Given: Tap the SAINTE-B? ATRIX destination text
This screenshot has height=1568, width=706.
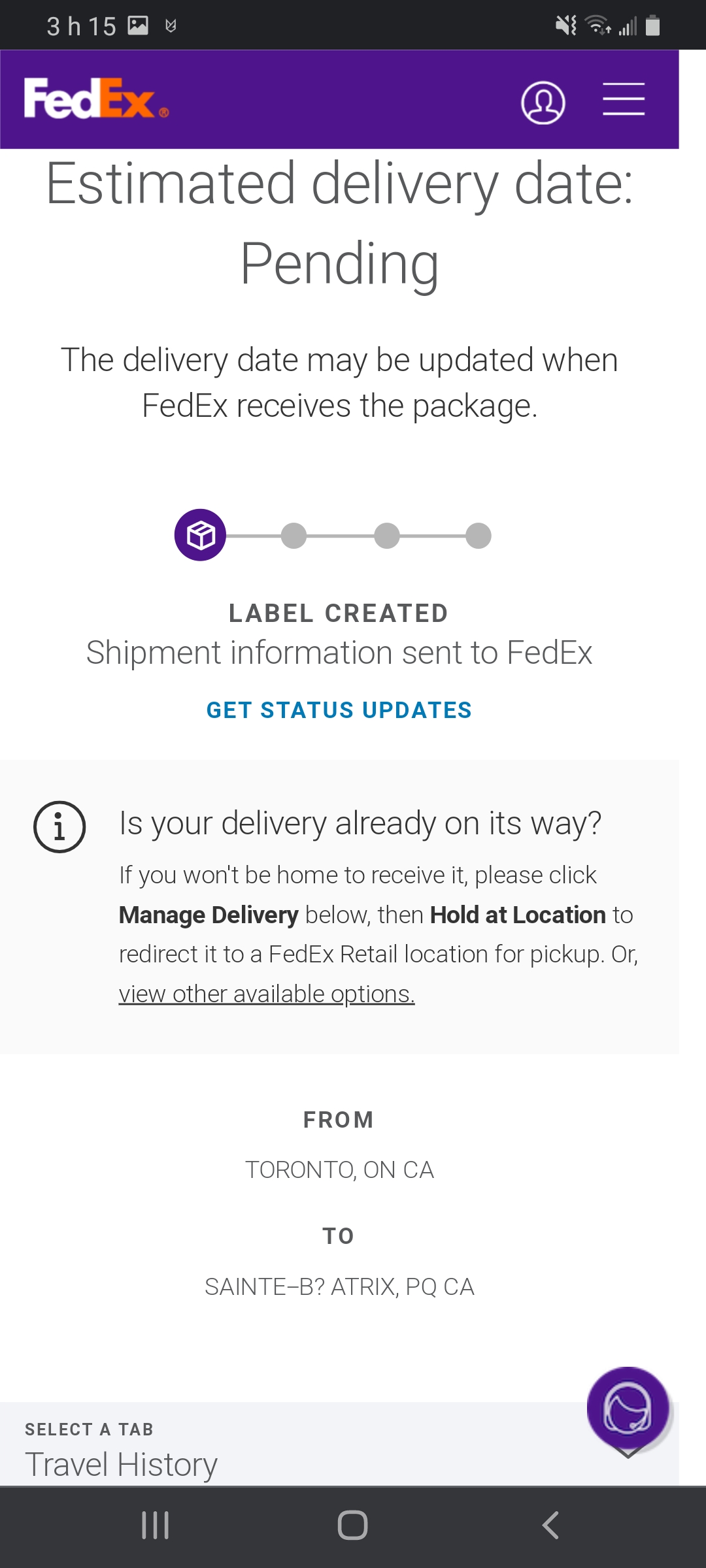Looking at the screenshot, I should coord(339,1286).
